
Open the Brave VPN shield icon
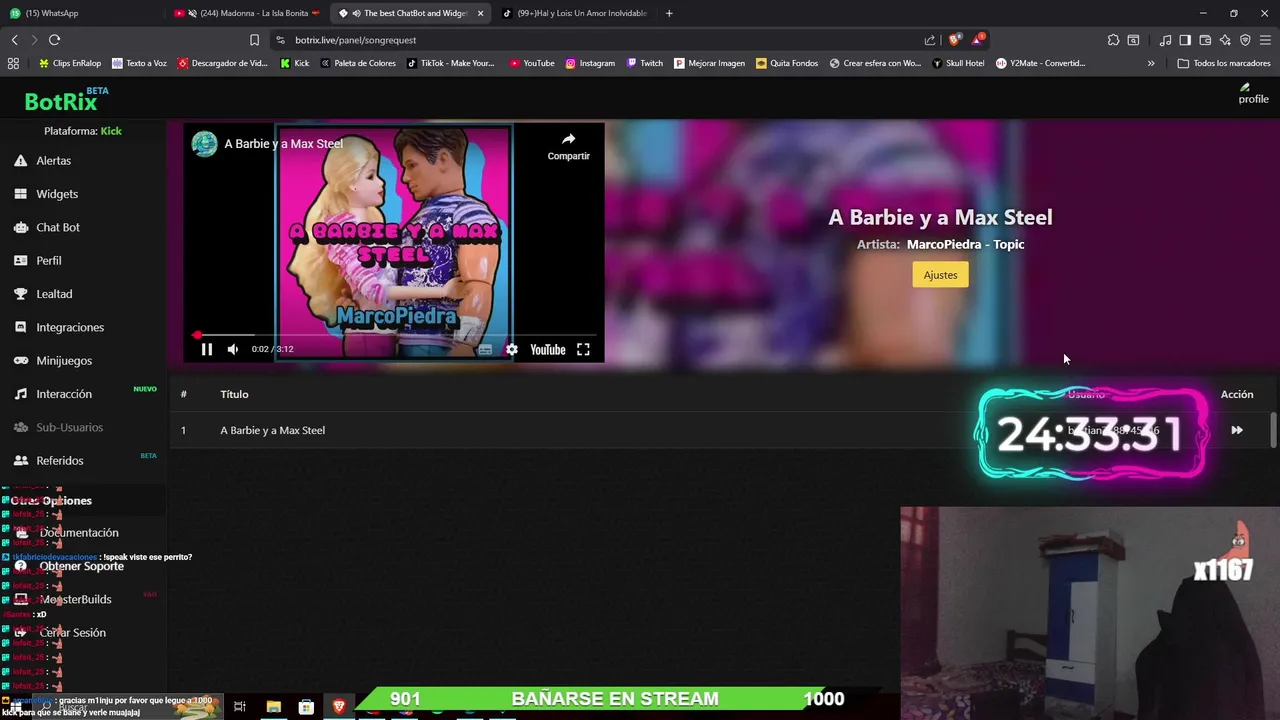(x=1245, y=40)
